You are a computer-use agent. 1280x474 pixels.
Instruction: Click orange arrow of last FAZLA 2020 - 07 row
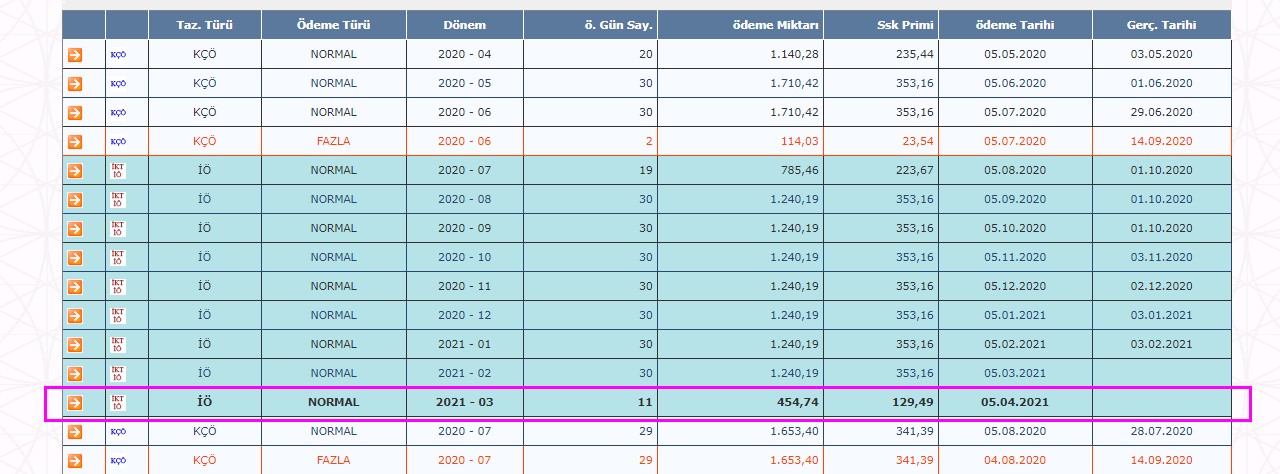(x=75, y=461)
